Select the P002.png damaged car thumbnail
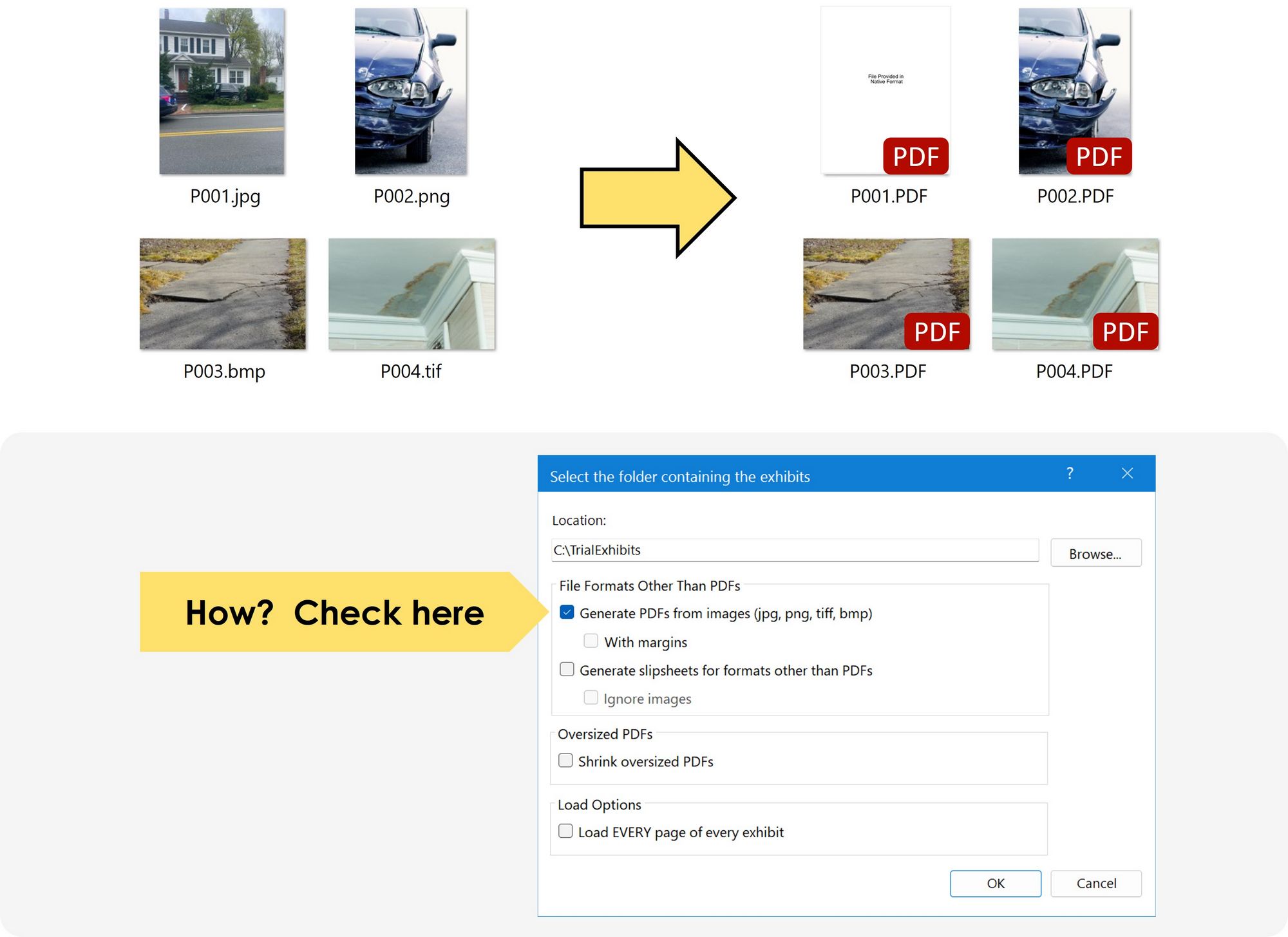Viewport: 1288px width, 937px height. pyautogui.click(x=410, y=90)
